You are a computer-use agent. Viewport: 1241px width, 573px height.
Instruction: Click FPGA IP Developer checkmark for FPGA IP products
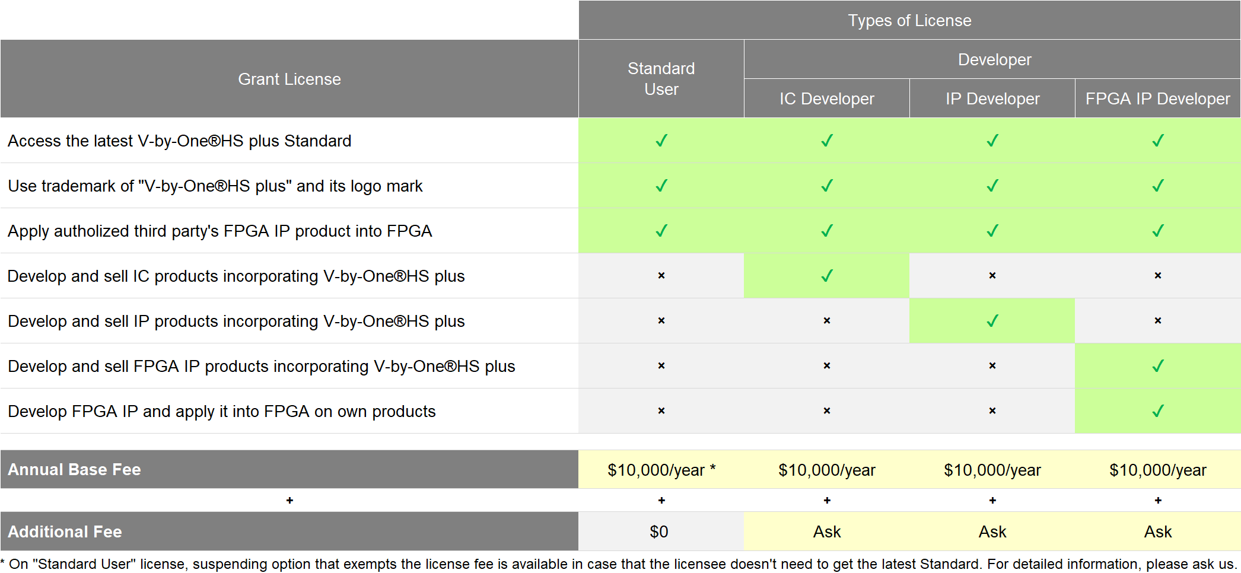(1158, 366)
